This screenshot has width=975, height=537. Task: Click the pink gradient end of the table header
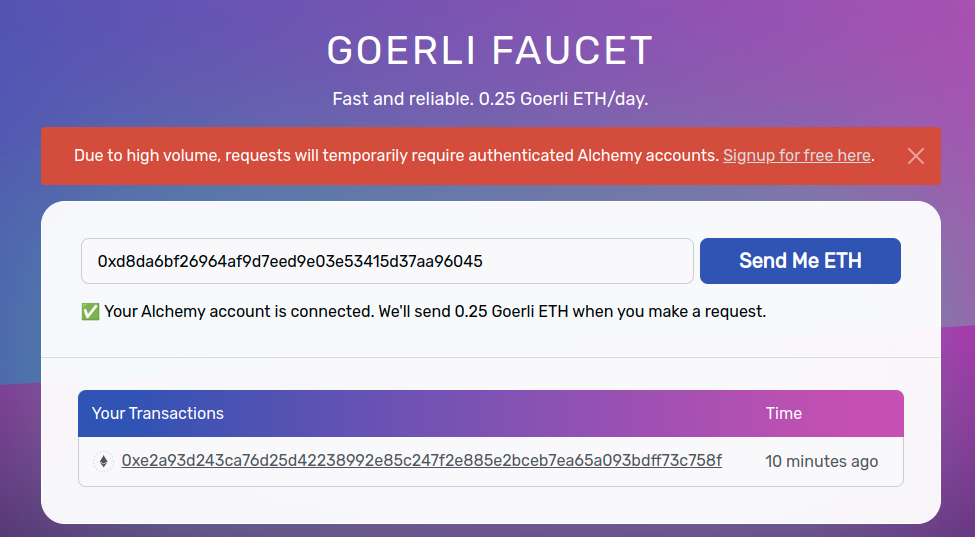click(x=870, y=413)
